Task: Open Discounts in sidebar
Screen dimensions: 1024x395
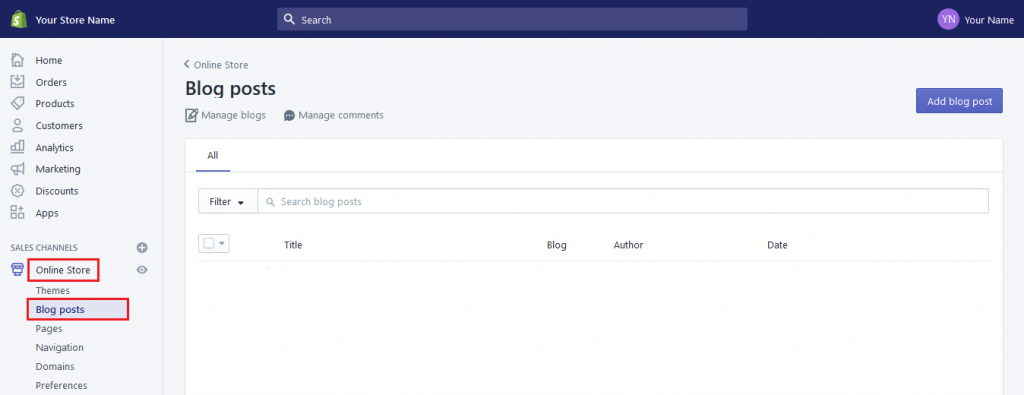Action: point(57,191)
